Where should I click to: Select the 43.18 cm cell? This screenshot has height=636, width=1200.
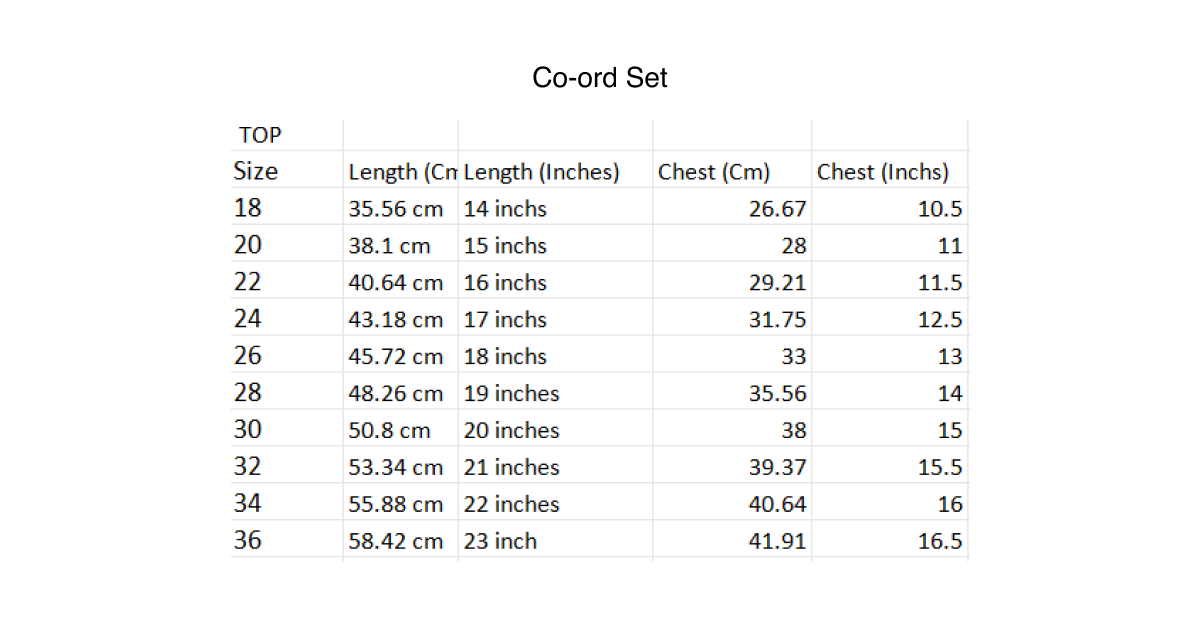(396, 320)
